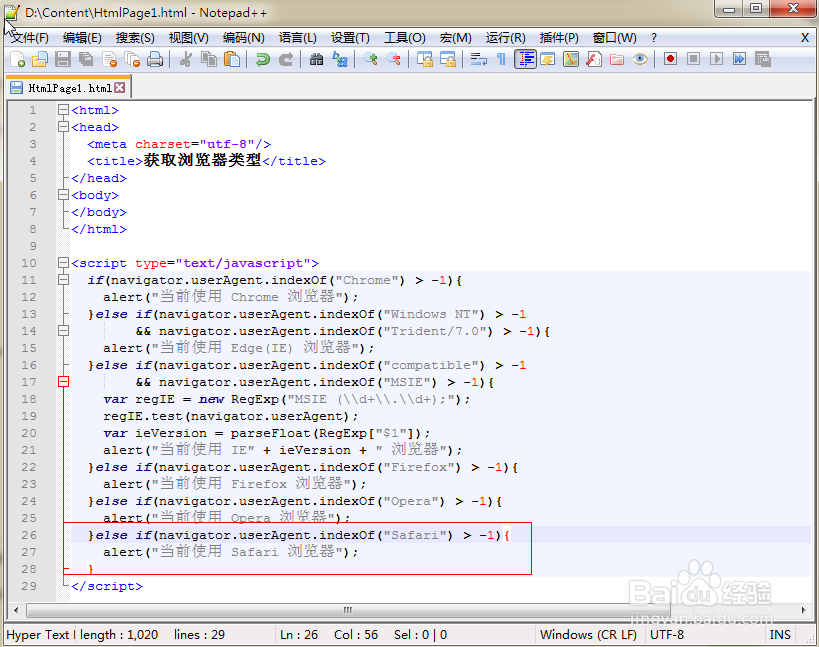Play back the recorded macro

point(716,59)
